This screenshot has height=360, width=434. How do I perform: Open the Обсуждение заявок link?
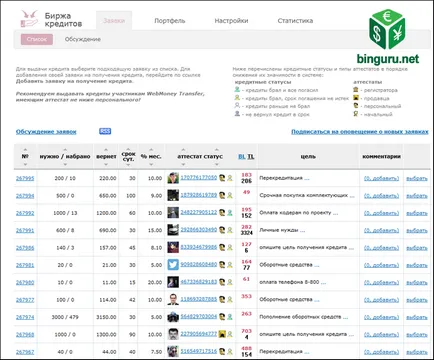coord(46,132)
